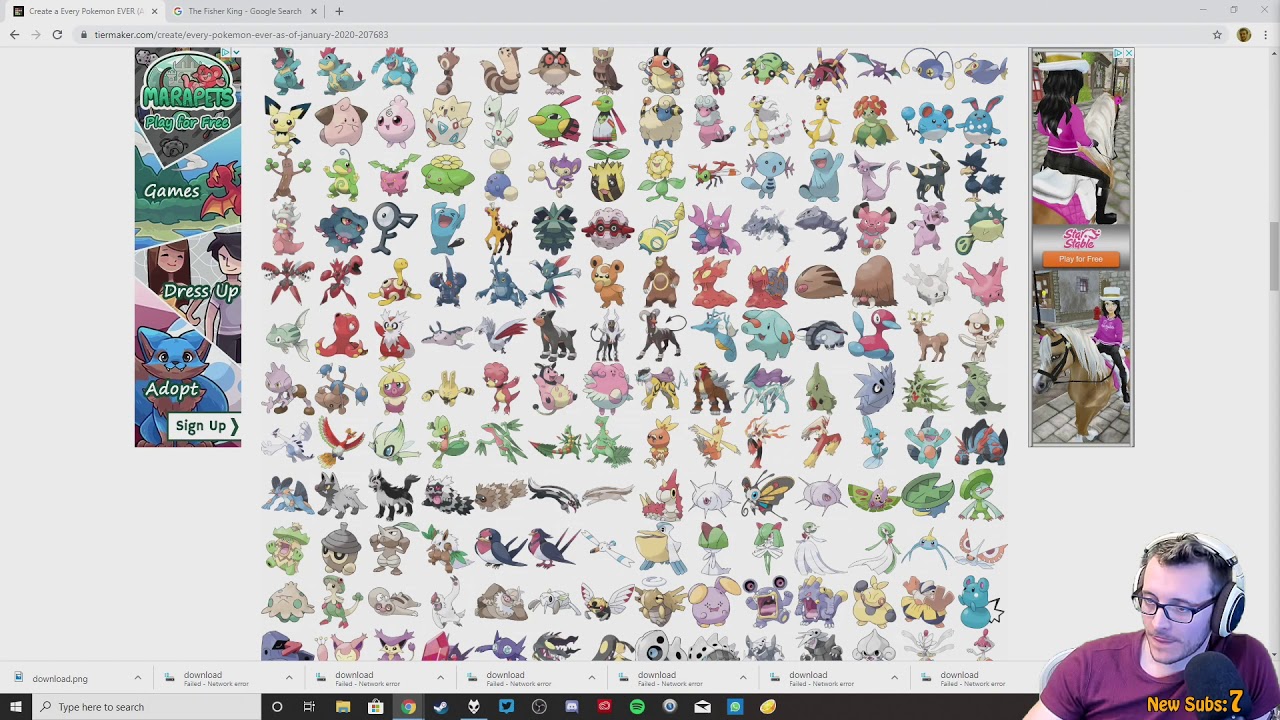Click the Espeon image
The height and width of the screenshot is (720, 1280).
pyautogui.click(x=873, y=176)
